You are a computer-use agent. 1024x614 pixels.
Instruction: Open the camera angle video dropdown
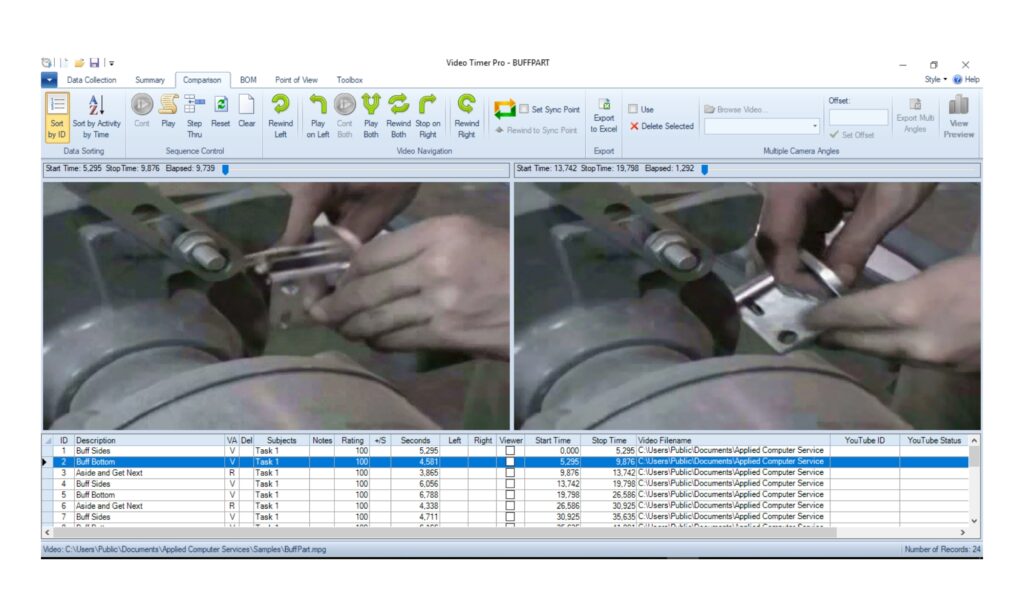click(x=814, y=127)
